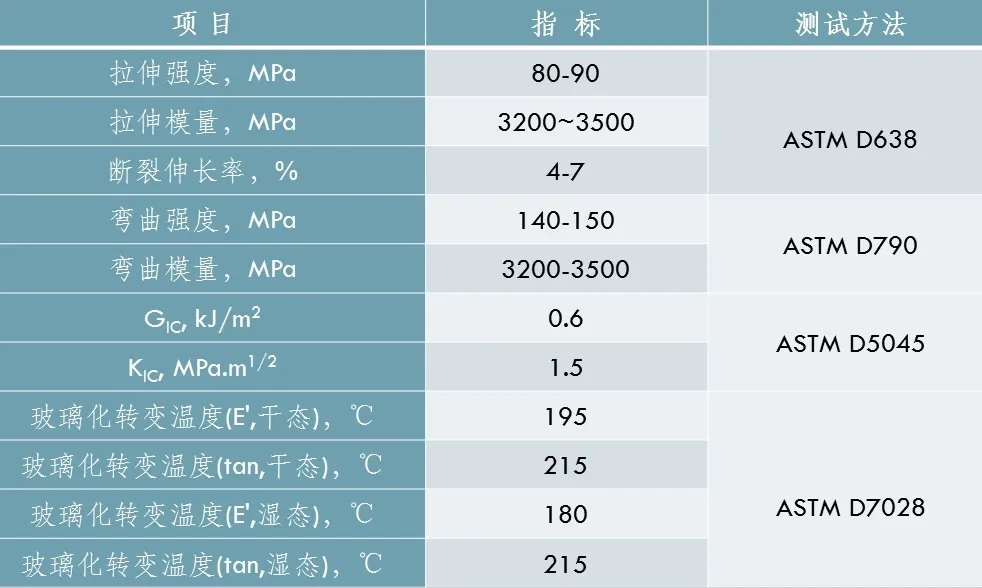
Task: Click the 180 value for E' 湿态
Action: [x=566, y=515]
